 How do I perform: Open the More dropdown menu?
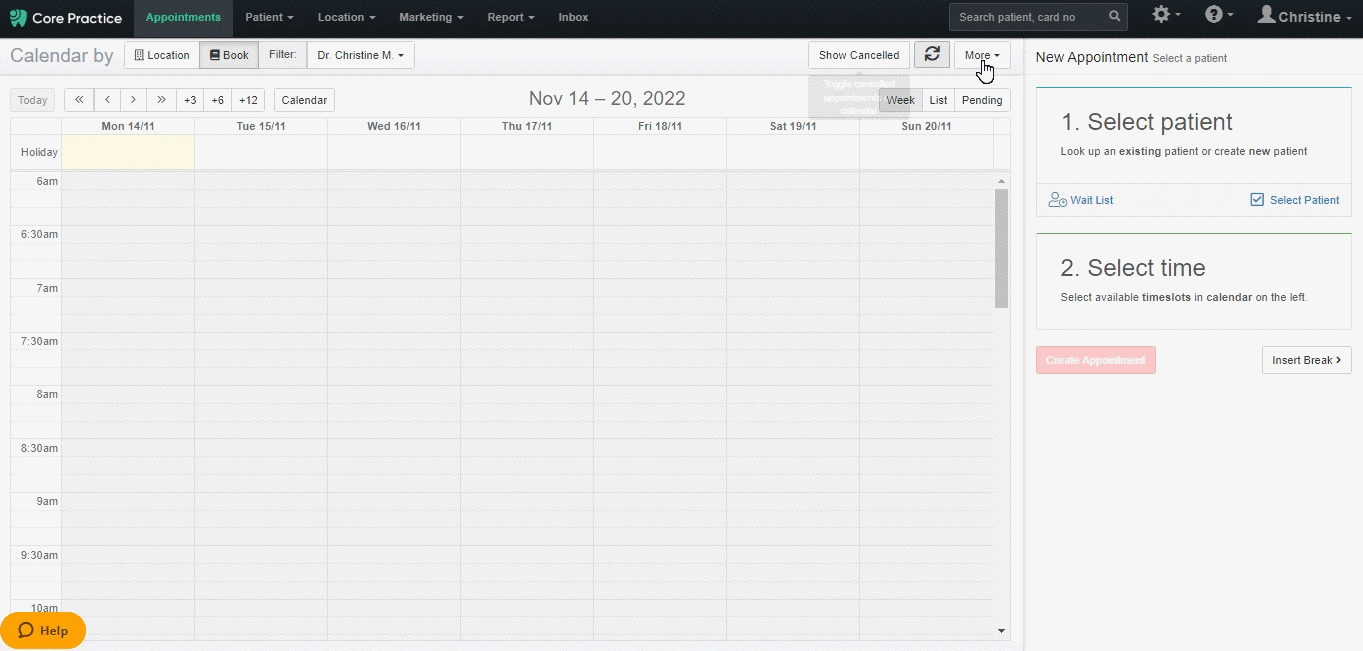(x=981, y=55)
